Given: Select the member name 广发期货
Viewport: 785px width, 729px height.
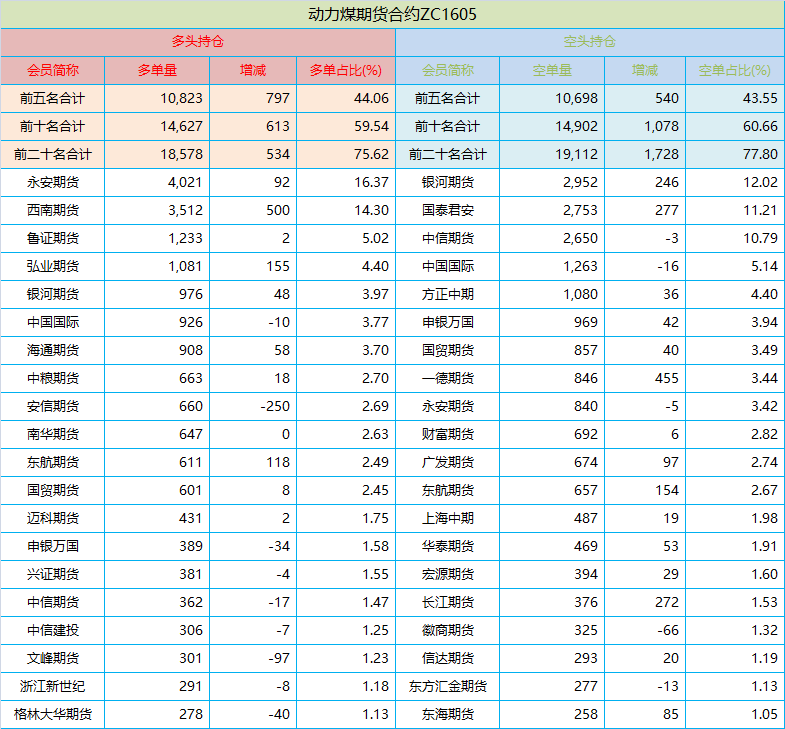Looking at the screenshot, I should 448,463.
